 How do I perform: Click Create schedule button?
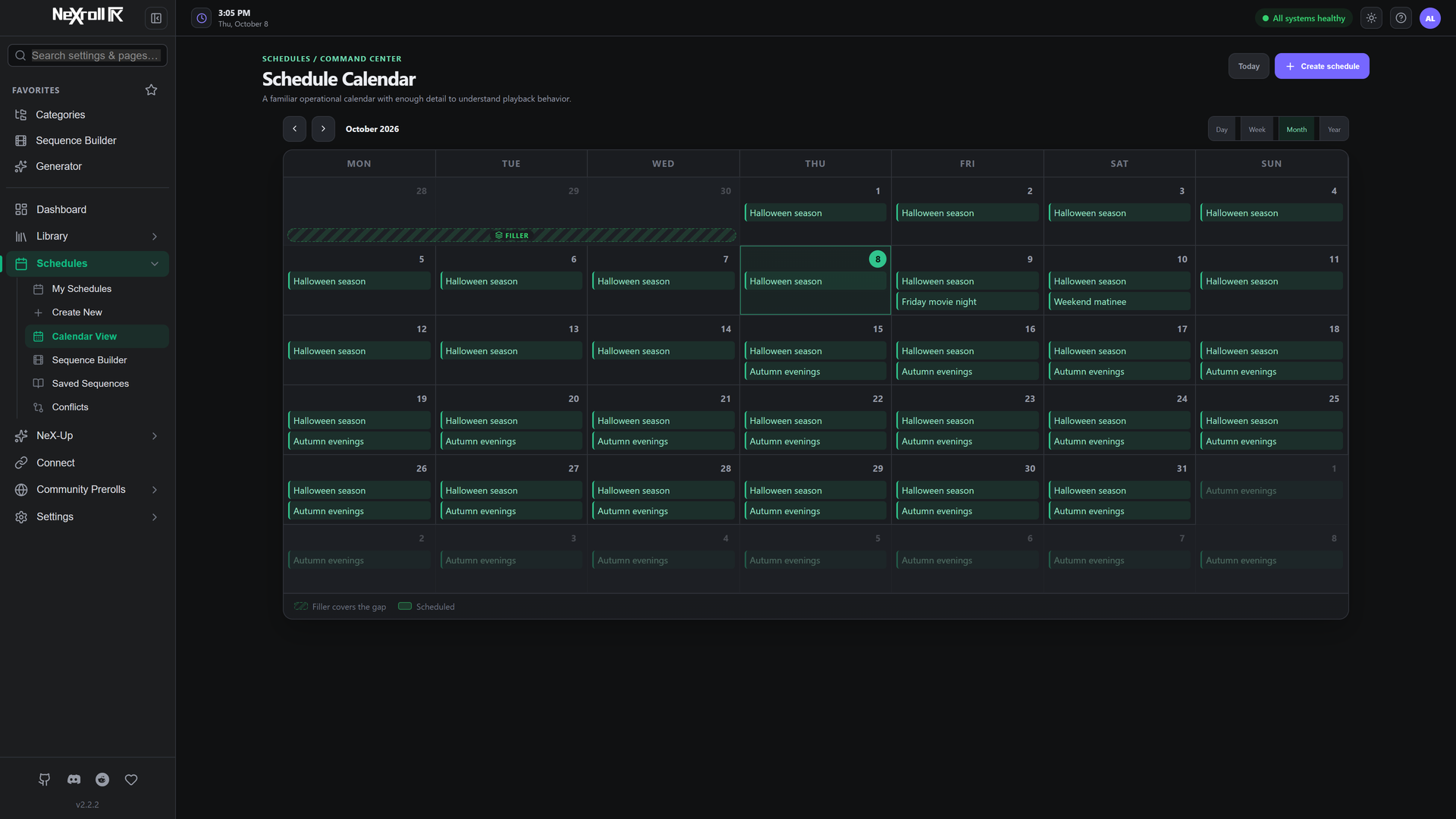pyautogui.click(x=1322, y=67)
